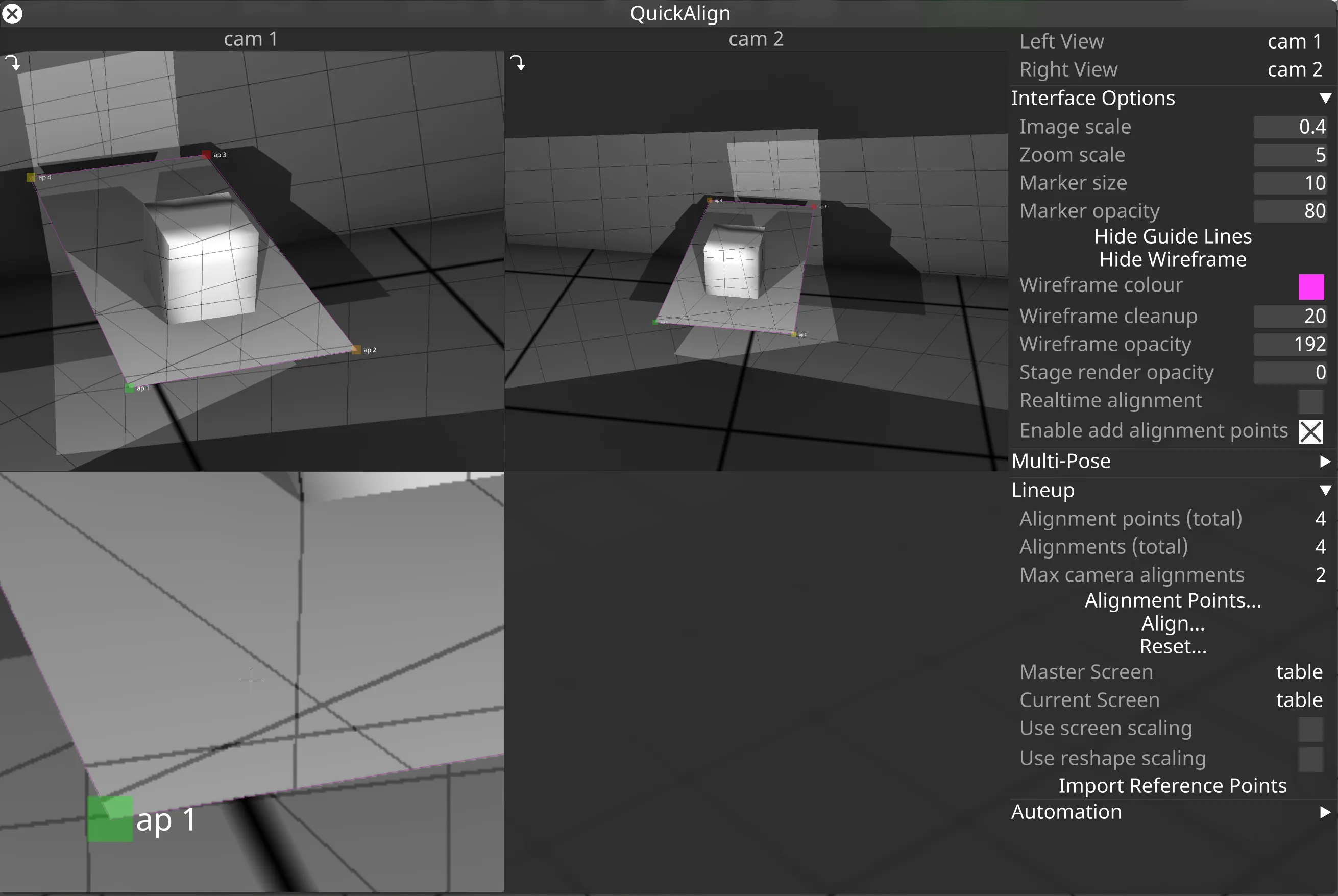Click the Wireframe opacity value field
The image size is (1338, 896).
click(x=1290, y=344)
